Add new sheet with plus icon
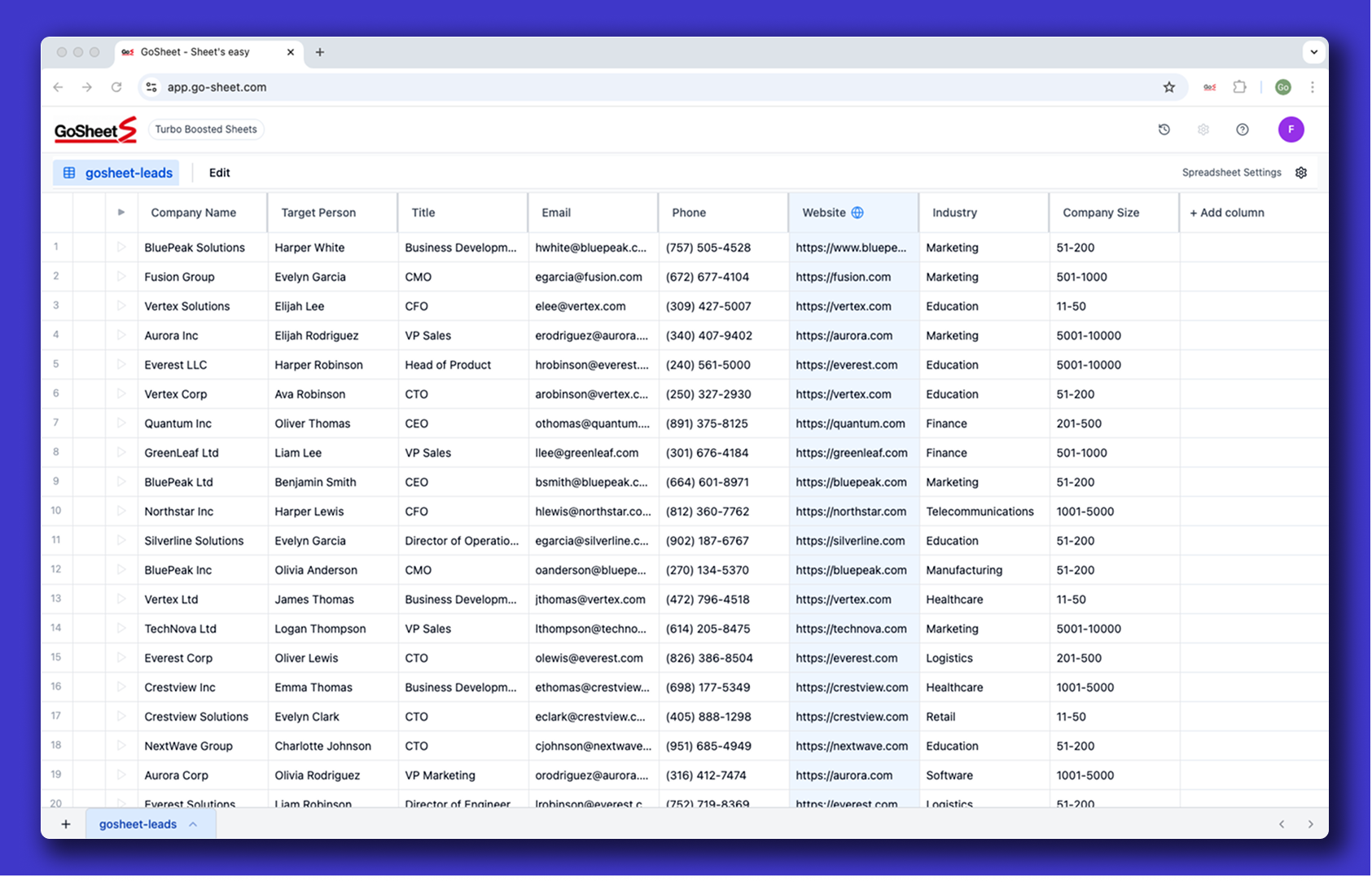 (x=66, y=824)
